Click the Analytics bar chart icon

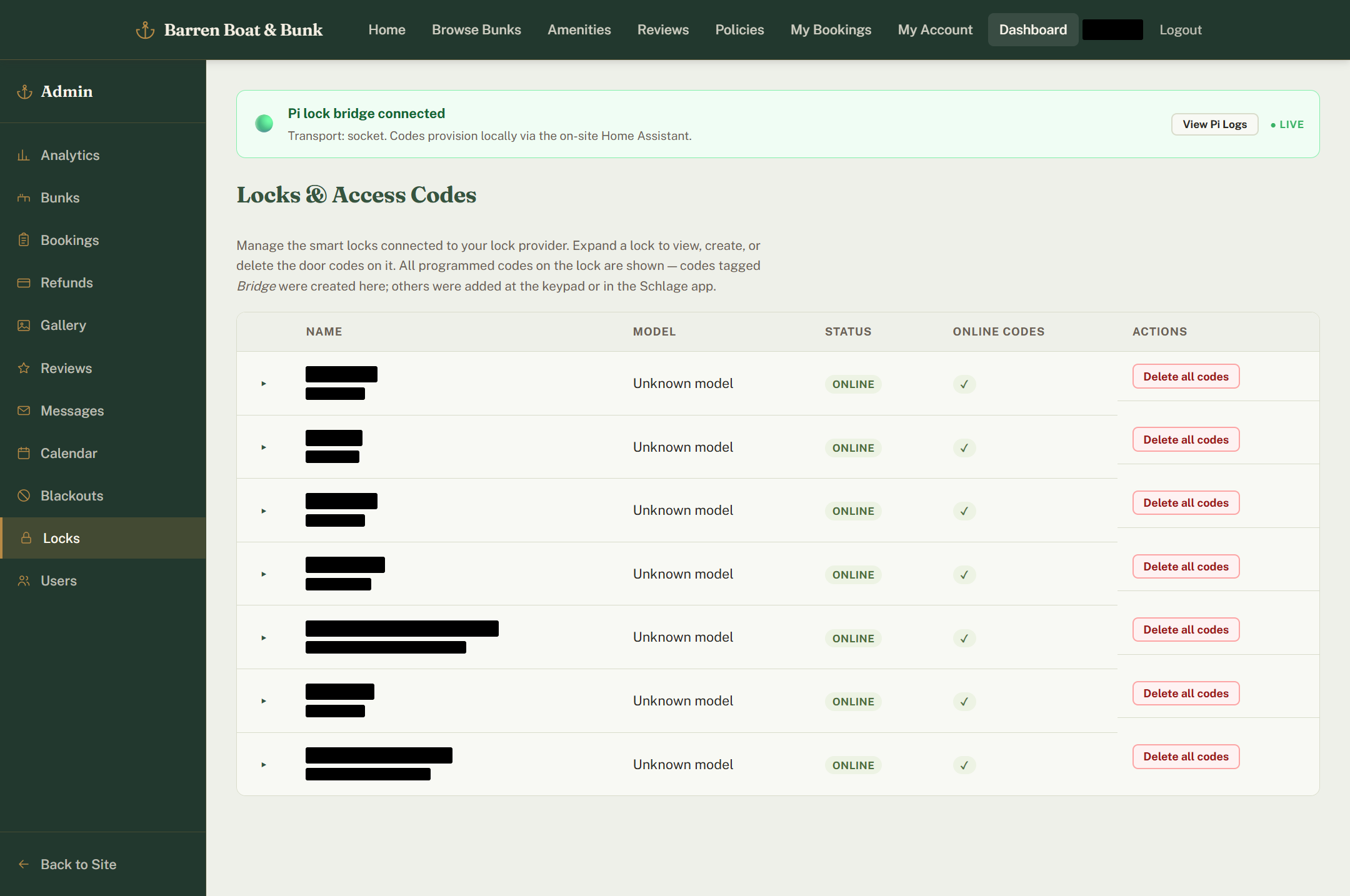click(x=24, y=155)
